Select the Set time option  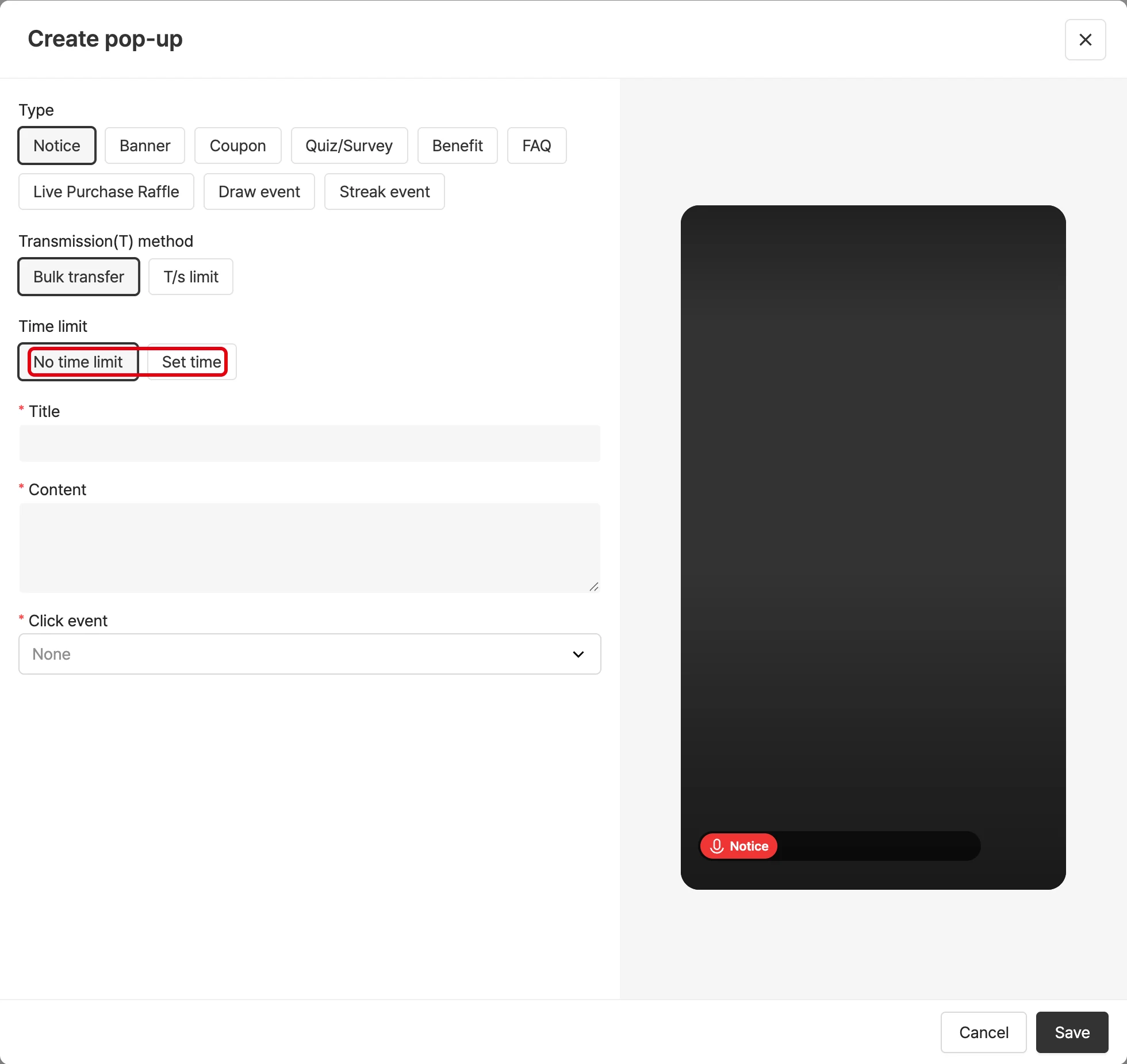coord(191,362)
